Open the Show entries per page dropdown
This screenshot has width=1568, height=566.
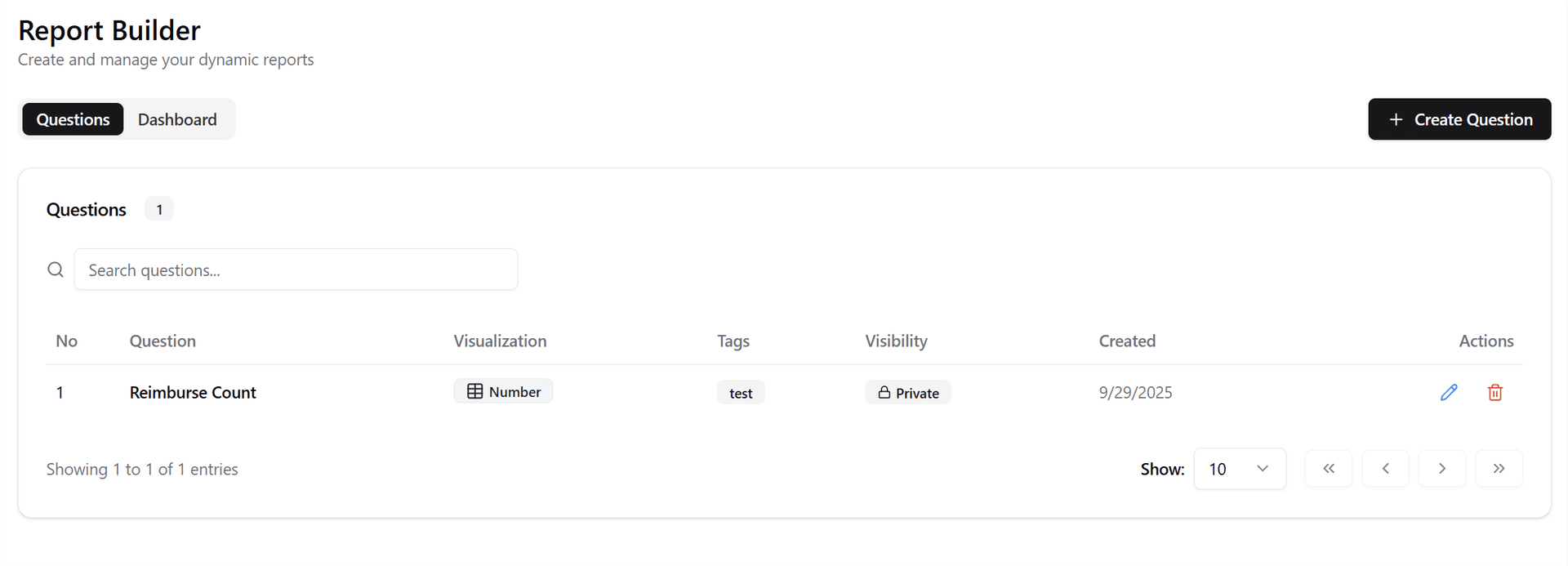(1240, 469)
